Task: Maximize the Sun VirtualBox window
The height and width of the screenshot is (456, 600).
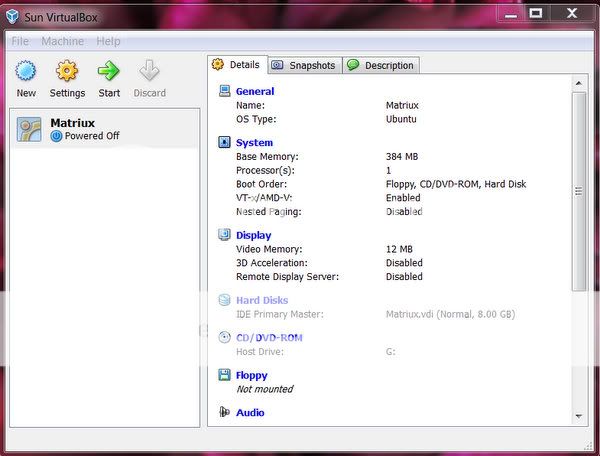Action: tap(535, 14)
